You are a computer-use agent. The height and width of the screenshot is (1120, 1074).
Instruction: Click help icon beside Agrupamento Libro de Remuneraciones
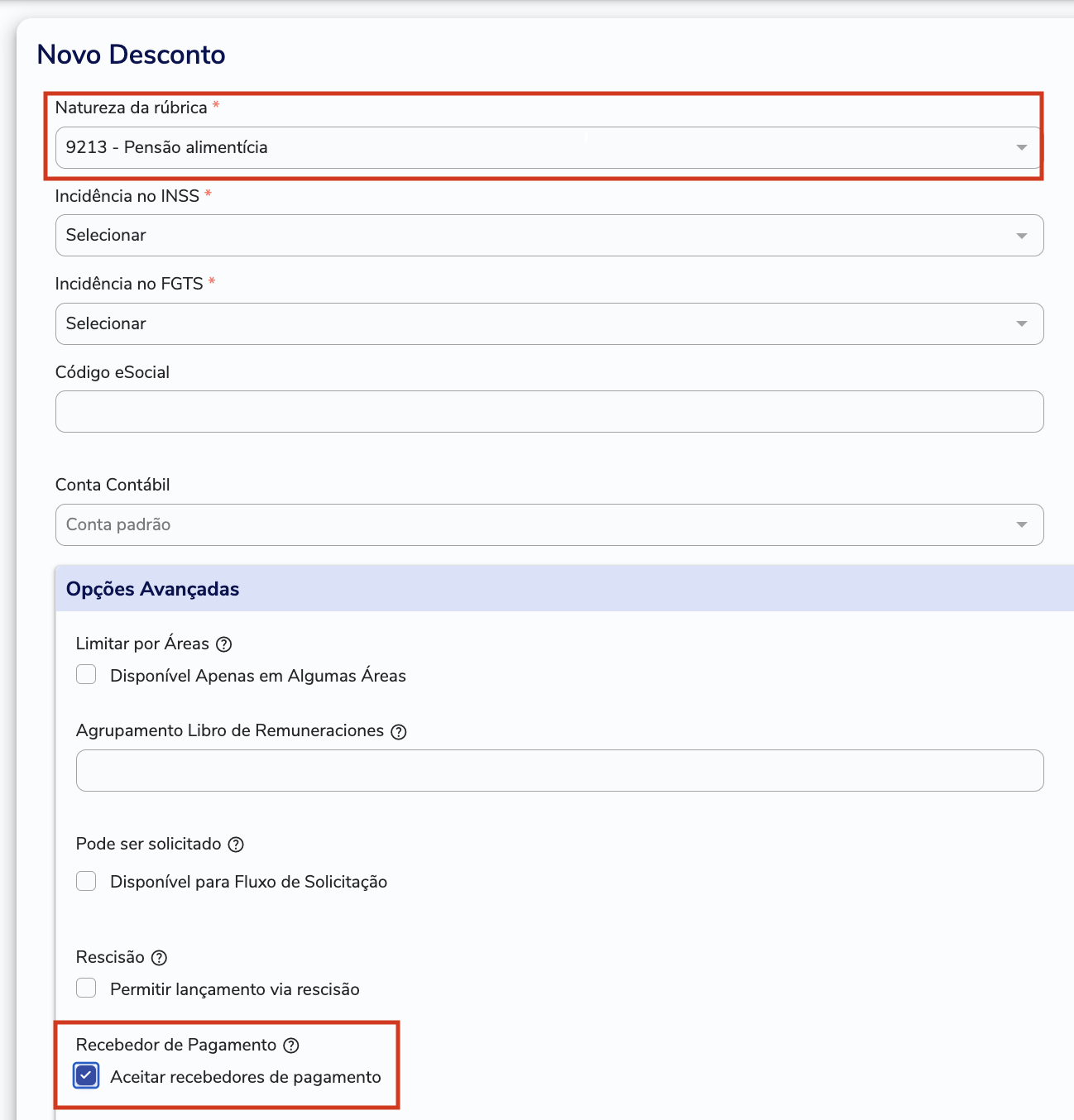pos(399,732)
